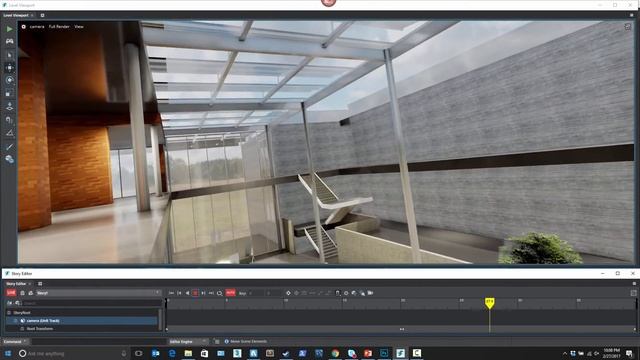The image size is (640, 360).
Task: Toggle angle snapping triangle icon
Action: tap(9, 133)
